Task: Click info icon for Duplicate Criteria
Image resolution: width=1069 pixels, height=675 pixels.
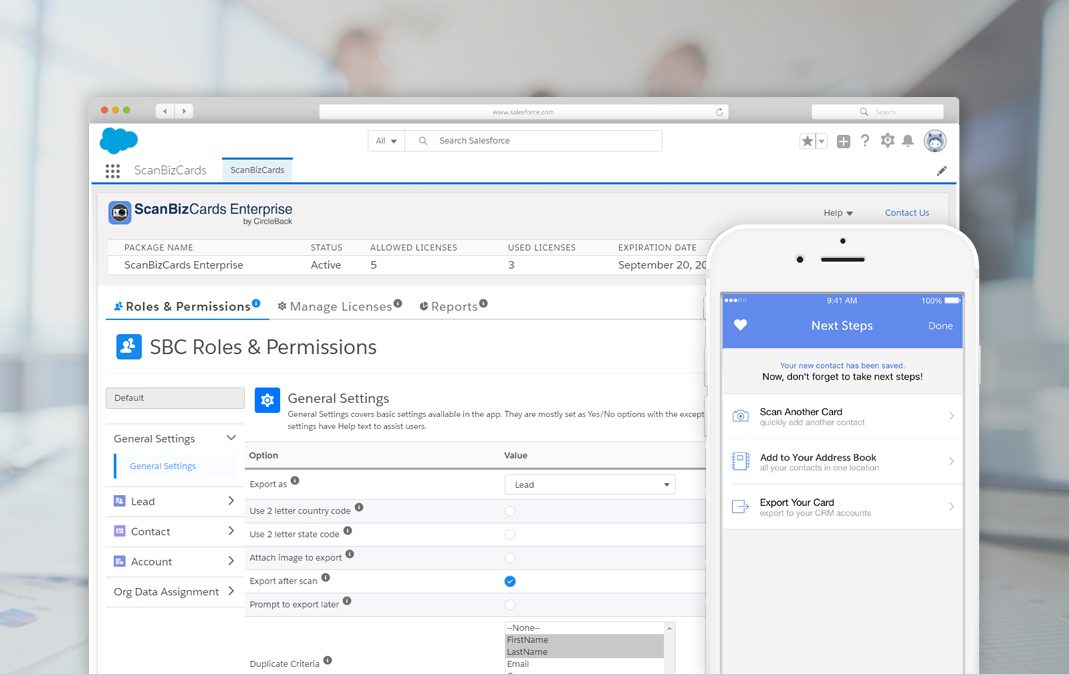Action: coord(327,660)
